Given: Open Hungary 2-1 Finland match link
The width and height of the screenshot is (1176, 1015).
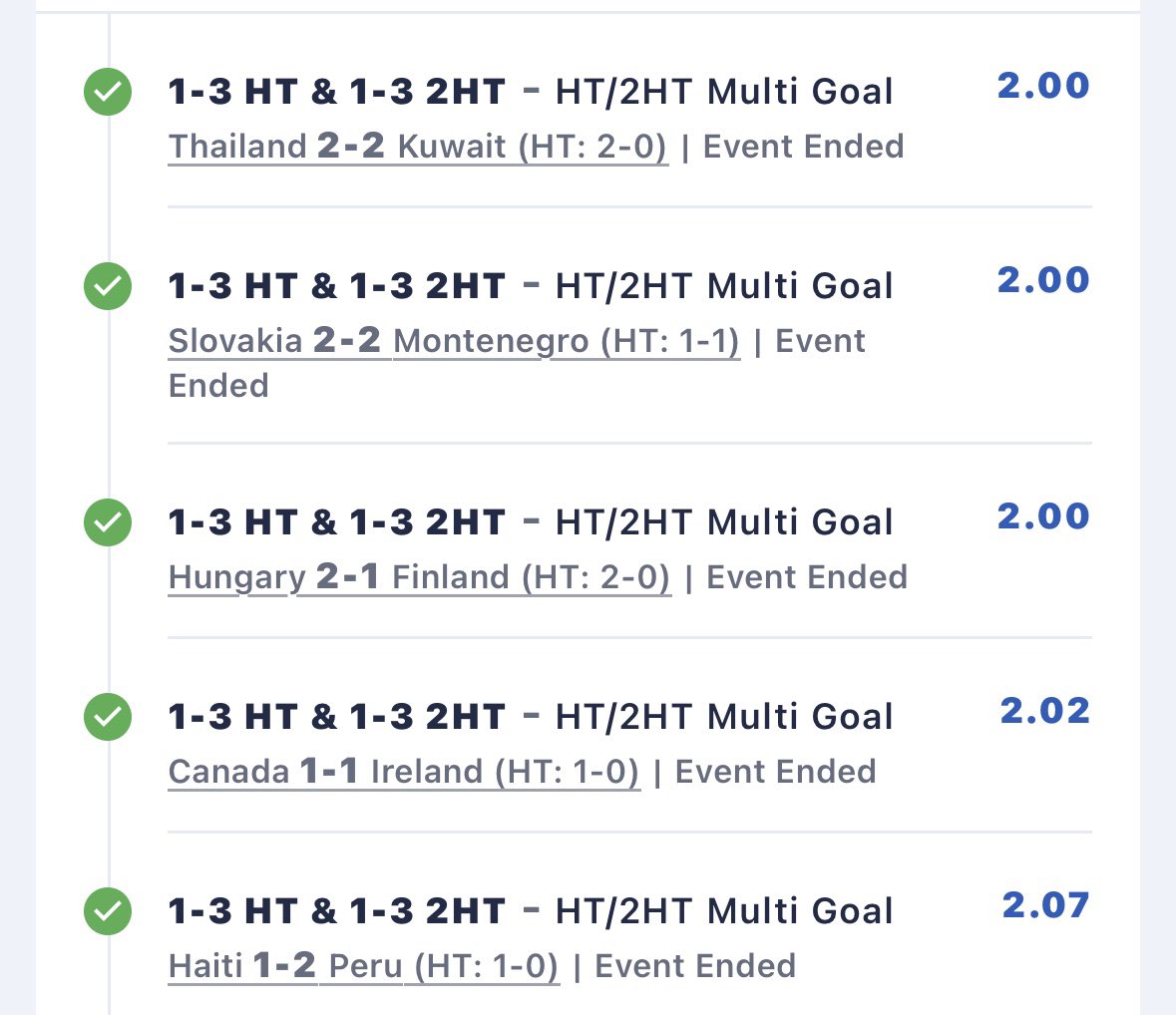Looking at the screenshot, I should click(419, 577).
